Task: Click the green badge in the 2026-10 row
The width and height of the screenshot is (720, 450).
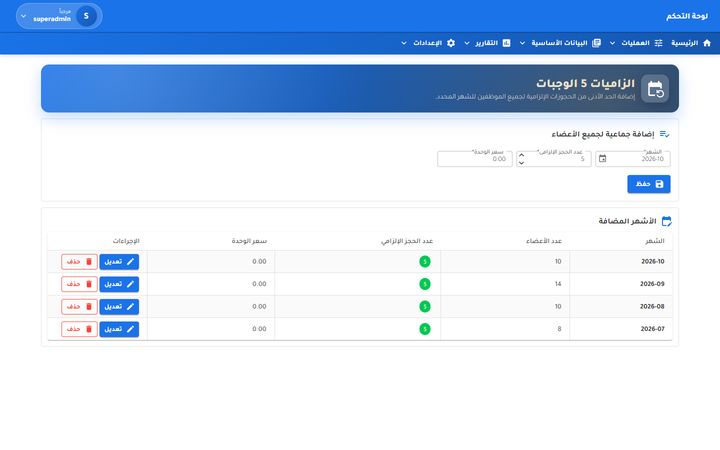Action: pyautogui.click(x=425, y=262)
